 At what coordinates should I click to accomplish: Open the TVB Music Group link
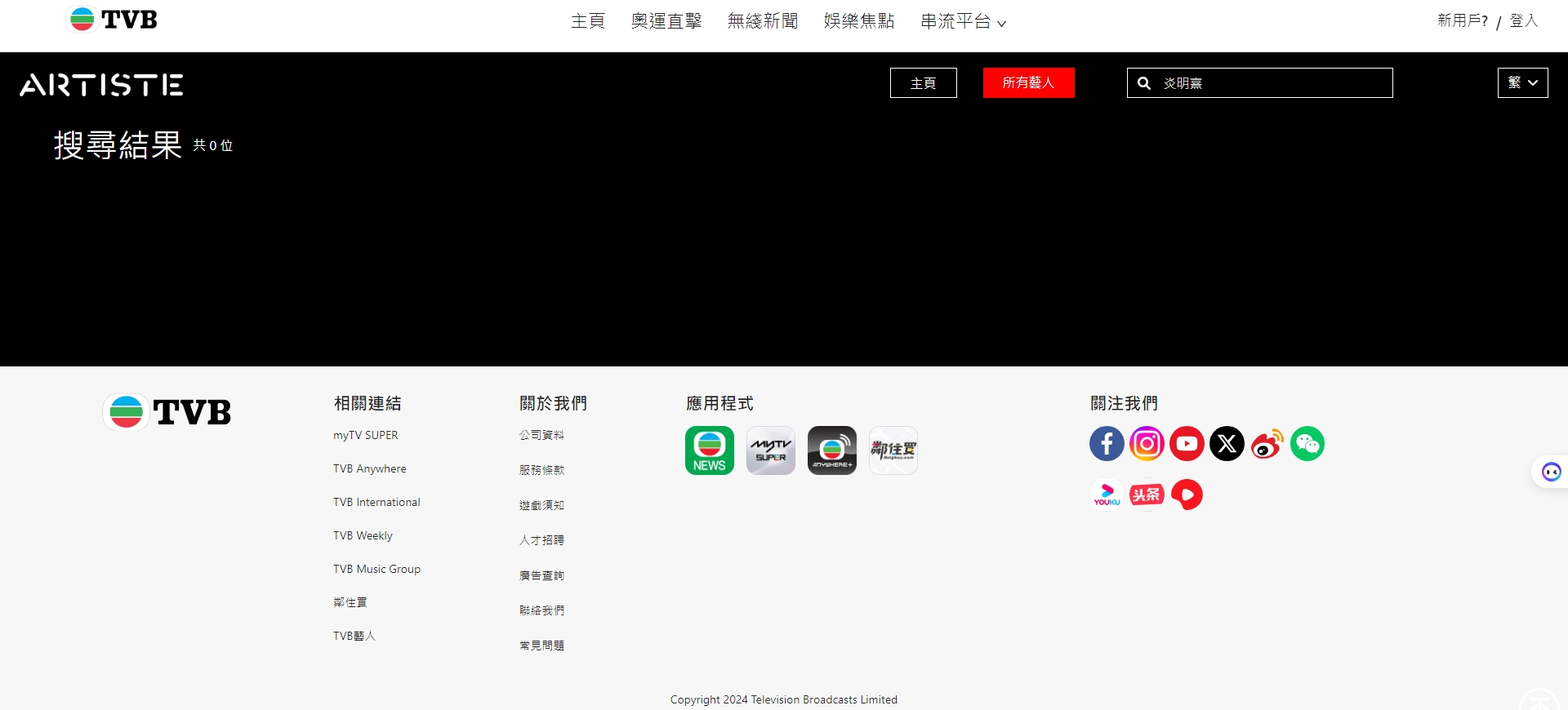[376, 569]
